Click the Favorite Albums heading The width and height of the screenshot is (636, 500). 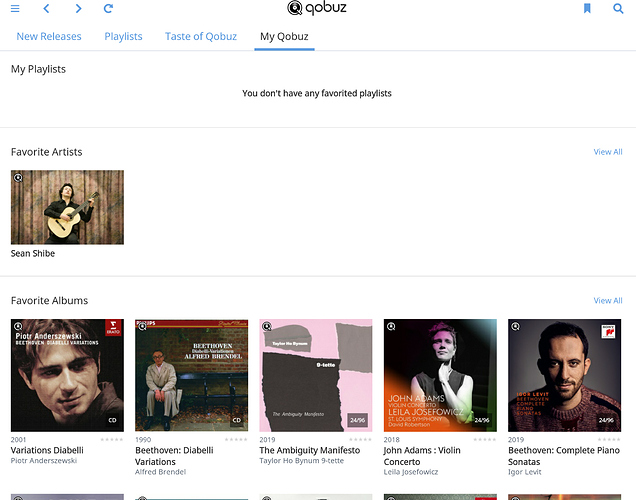49,300
